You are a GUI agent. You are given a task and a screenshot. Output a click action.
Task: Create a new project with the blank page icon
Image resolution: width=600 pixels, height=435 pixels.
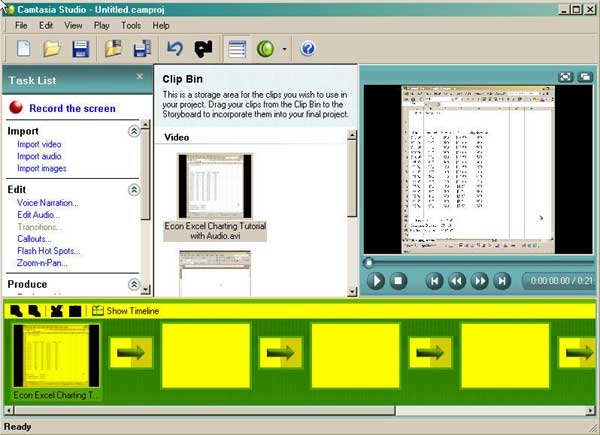tap(24, 49)
